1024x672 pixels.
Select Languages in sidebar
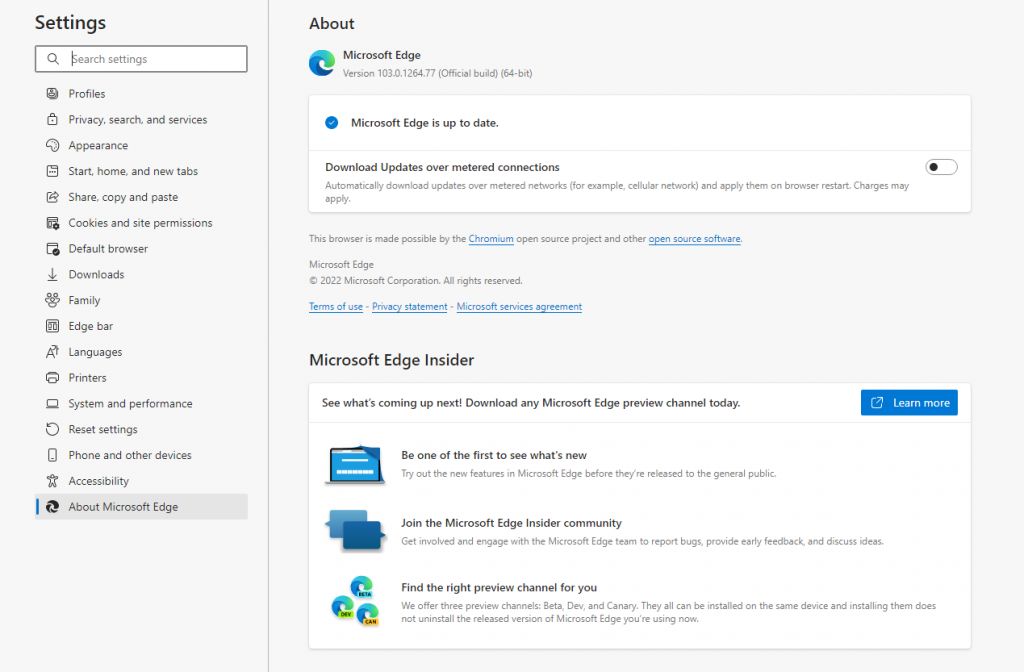[x=141, y=352]
